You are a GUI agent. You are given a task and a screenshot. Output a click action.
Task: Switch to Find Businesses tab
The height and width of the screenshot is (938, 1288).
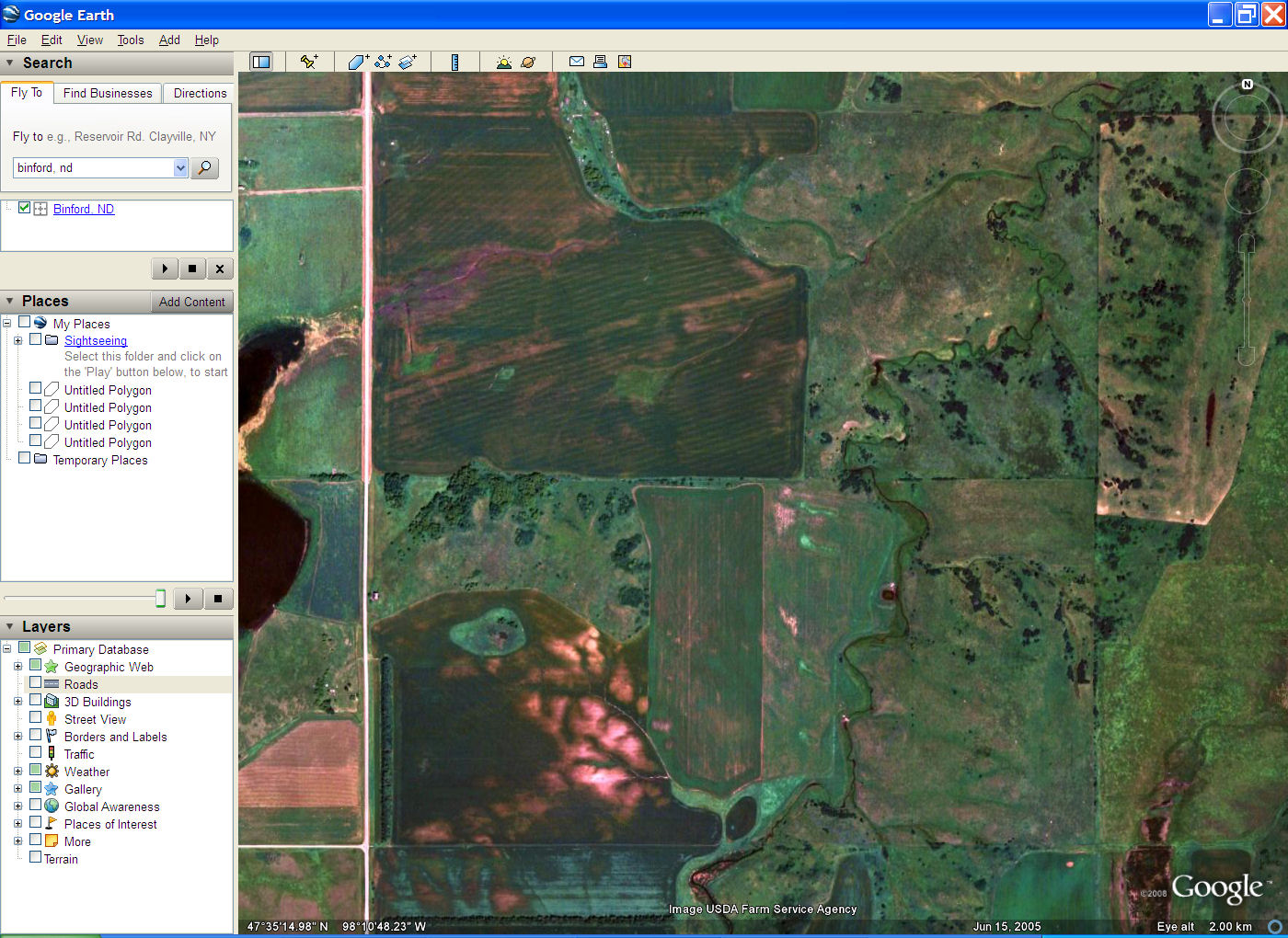108,93
